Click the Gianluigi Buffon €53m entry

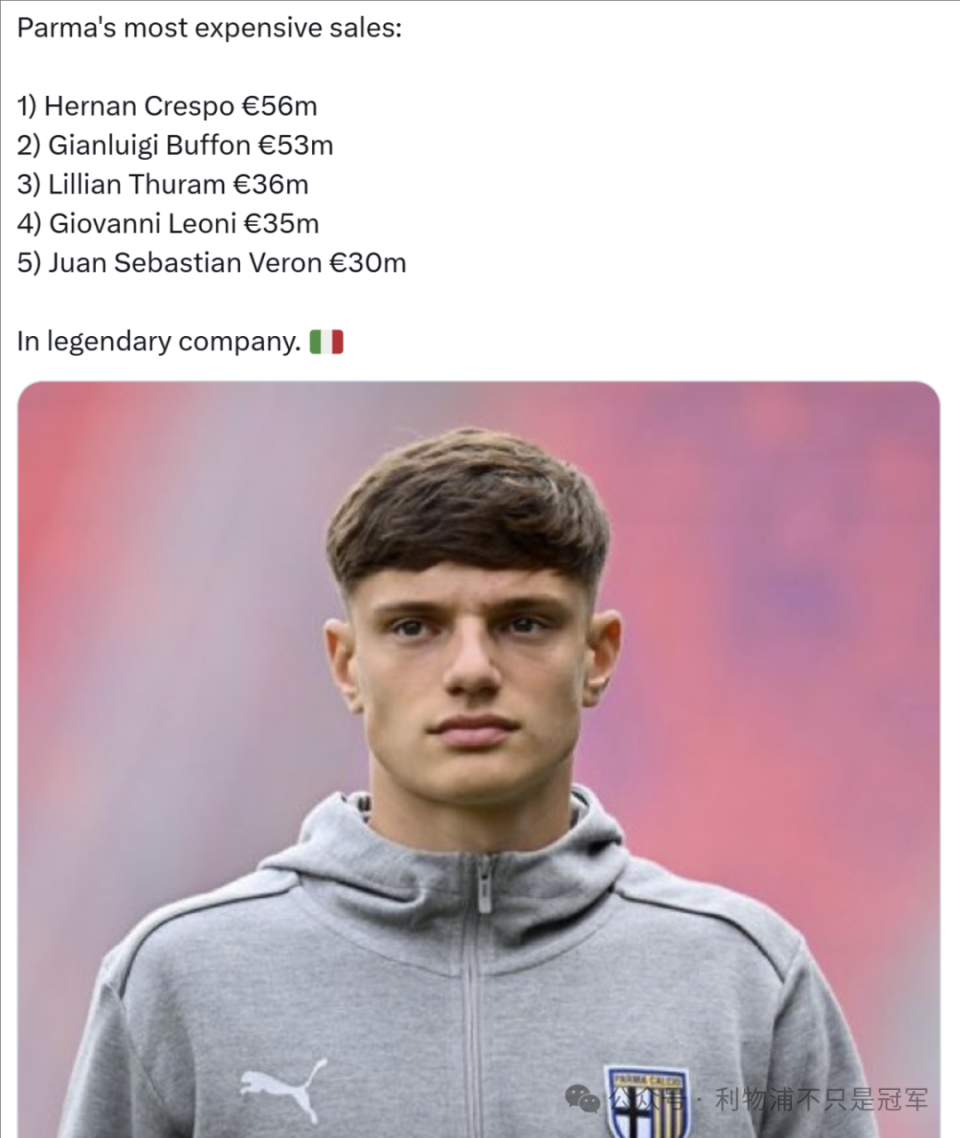175,145
